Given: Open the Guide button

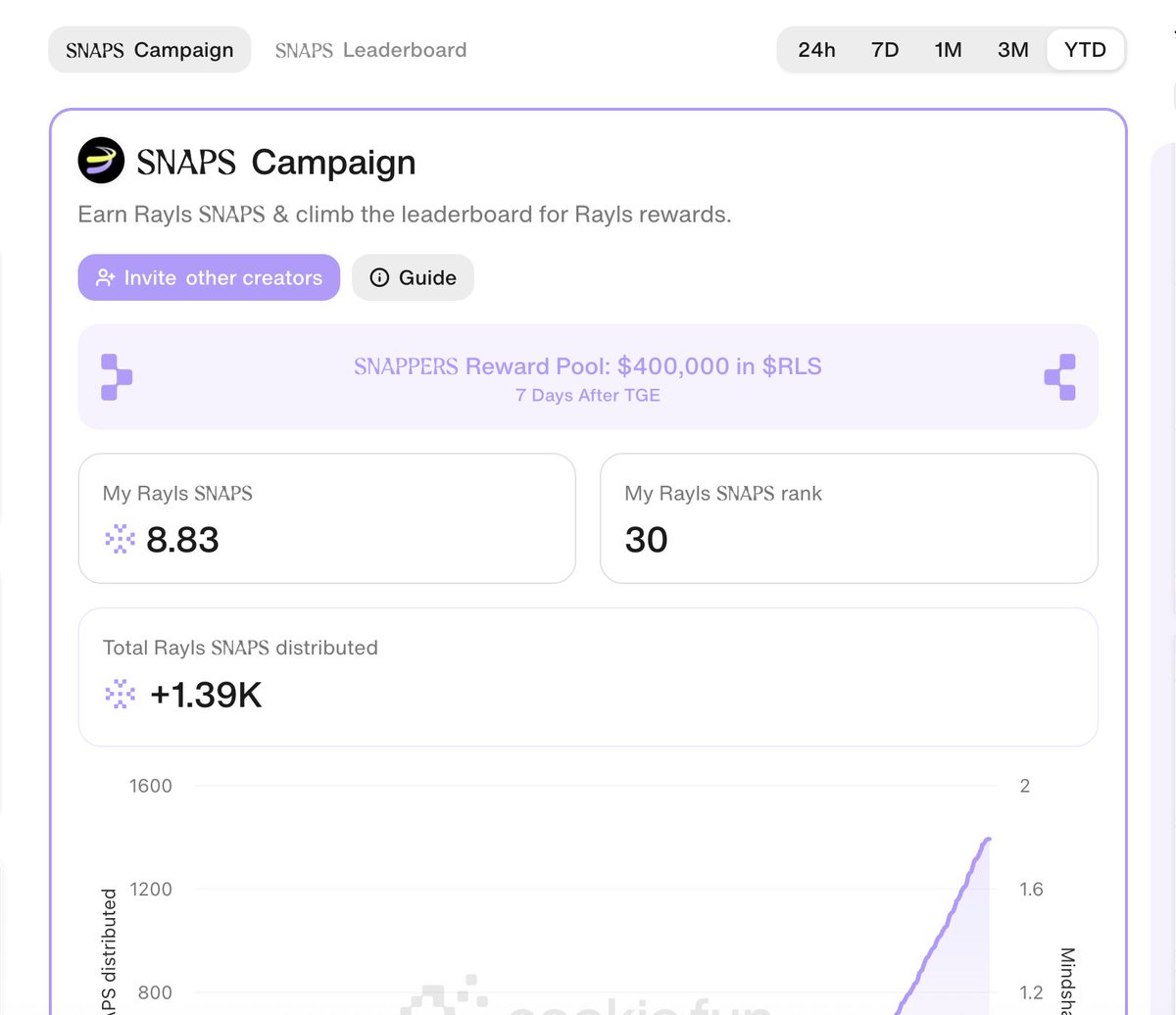Looking at the screenshot, I should point(413,278).
